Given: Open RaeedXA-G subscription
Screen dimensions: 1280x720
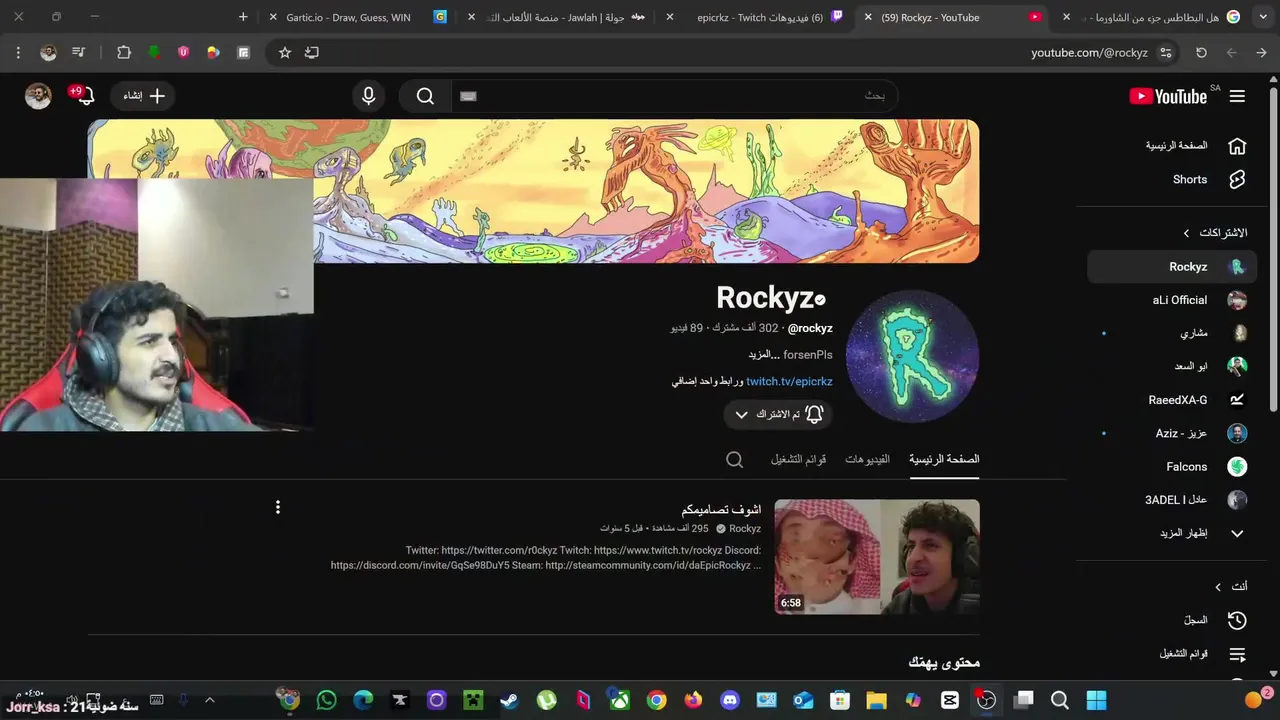Looking at the screenshot, I should (1172, 400).
